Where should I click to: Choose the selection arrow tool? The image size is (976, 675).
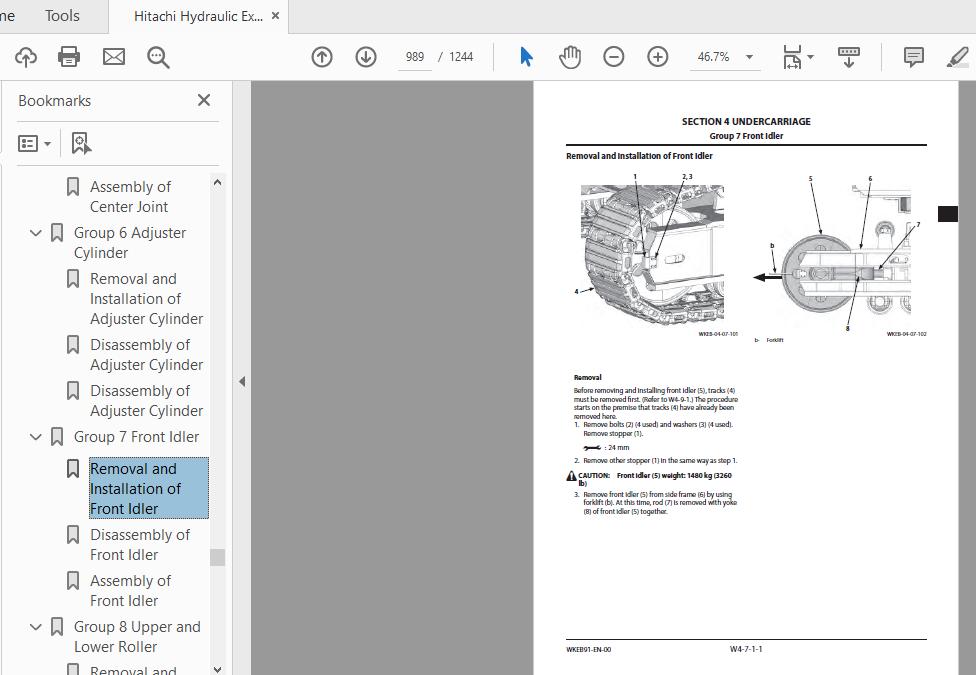527,57
